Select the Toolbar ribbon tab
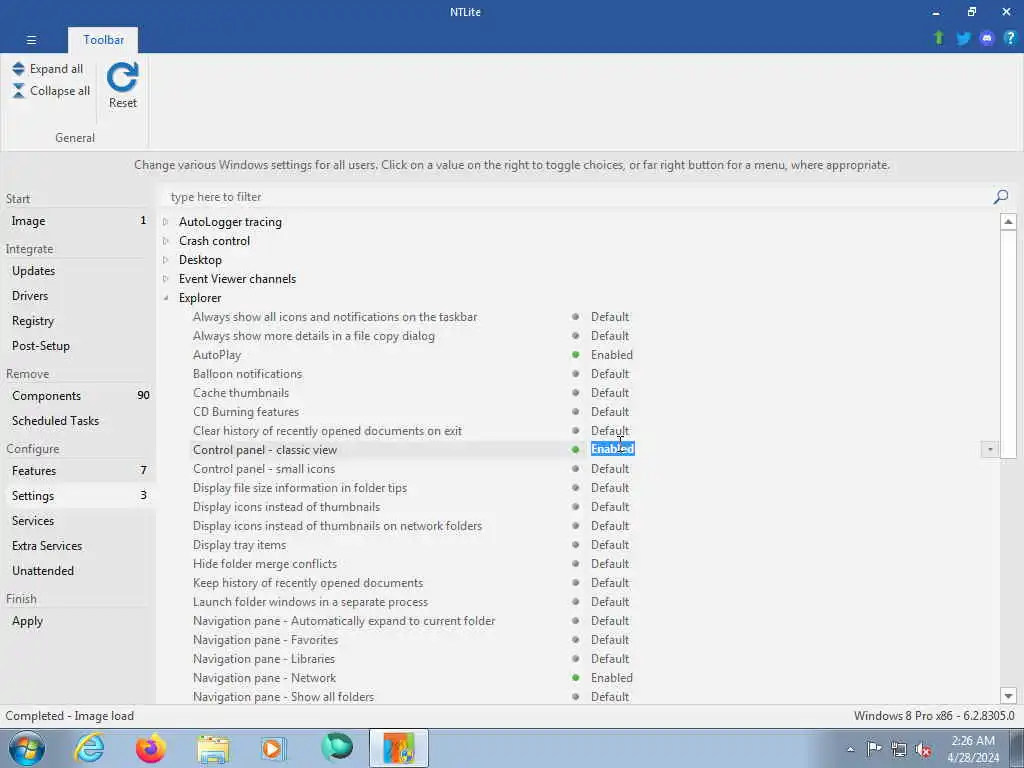 coord(103,40)
